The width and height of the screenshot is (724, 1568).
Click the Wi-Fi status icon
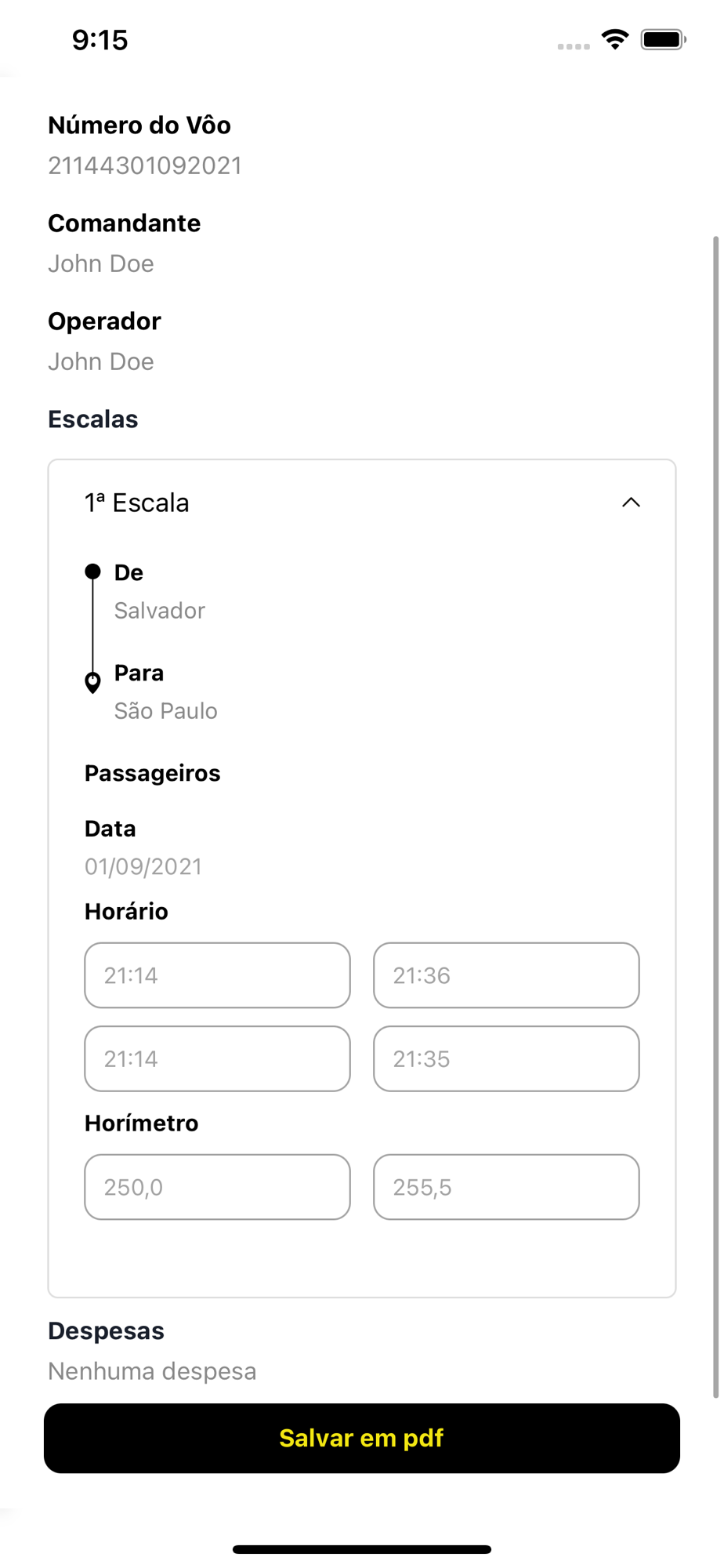coord(615,39)
